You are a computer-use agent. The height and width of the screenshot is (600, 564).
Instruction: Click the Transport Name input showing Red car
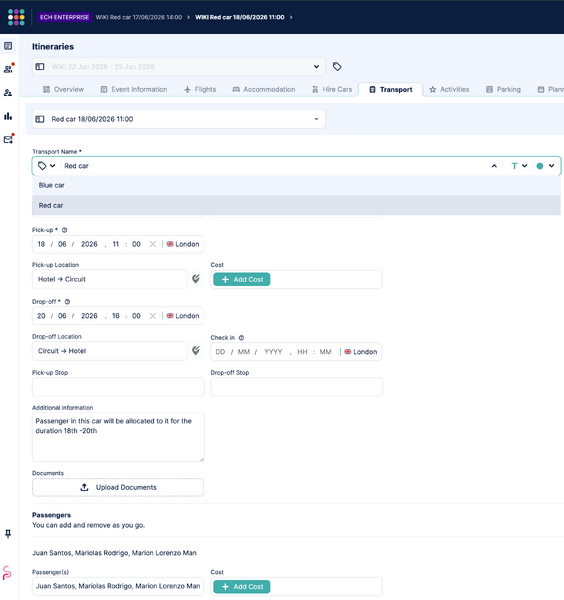point(274,166)
